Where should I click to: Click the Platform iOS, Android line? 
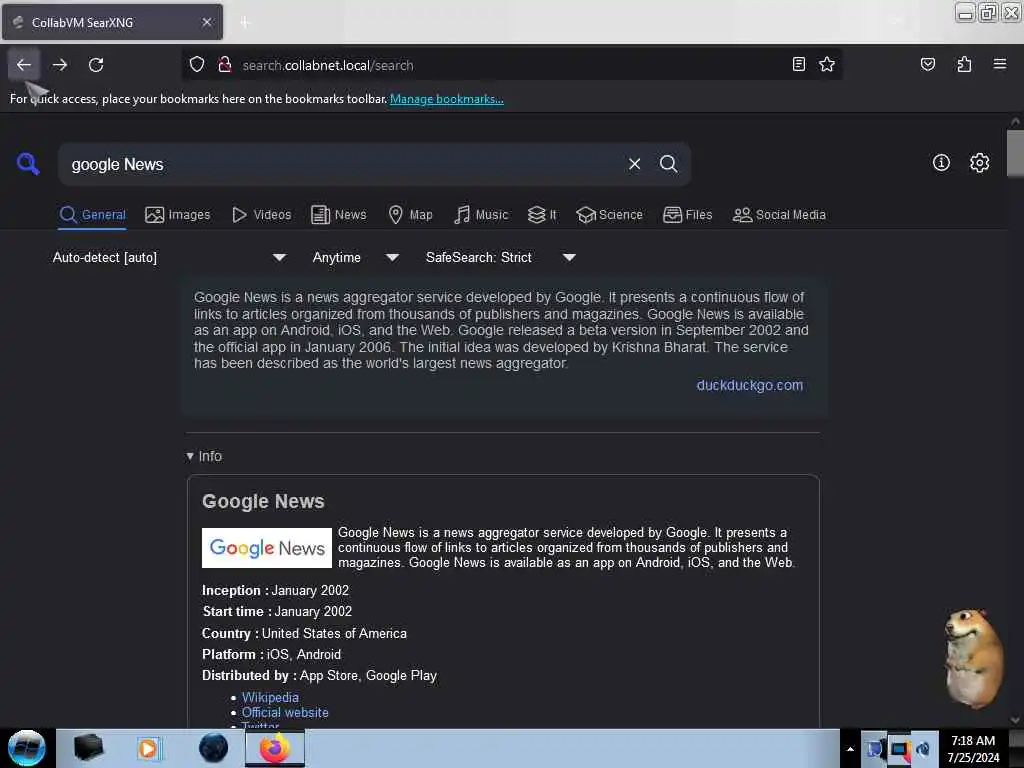[x=271, y=654]
